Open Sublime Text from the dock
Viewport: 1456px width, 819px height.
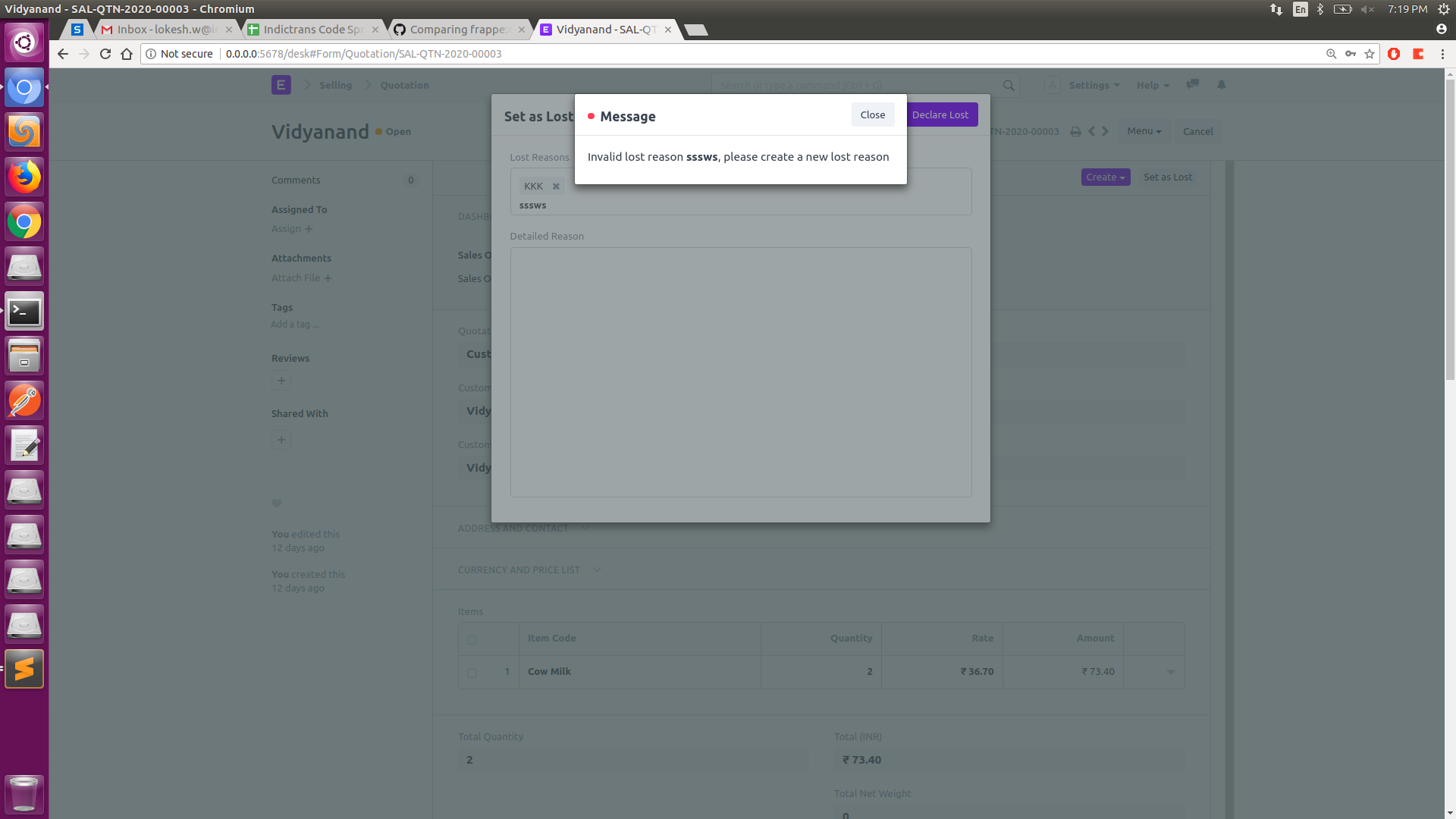[x=24, y=669]
